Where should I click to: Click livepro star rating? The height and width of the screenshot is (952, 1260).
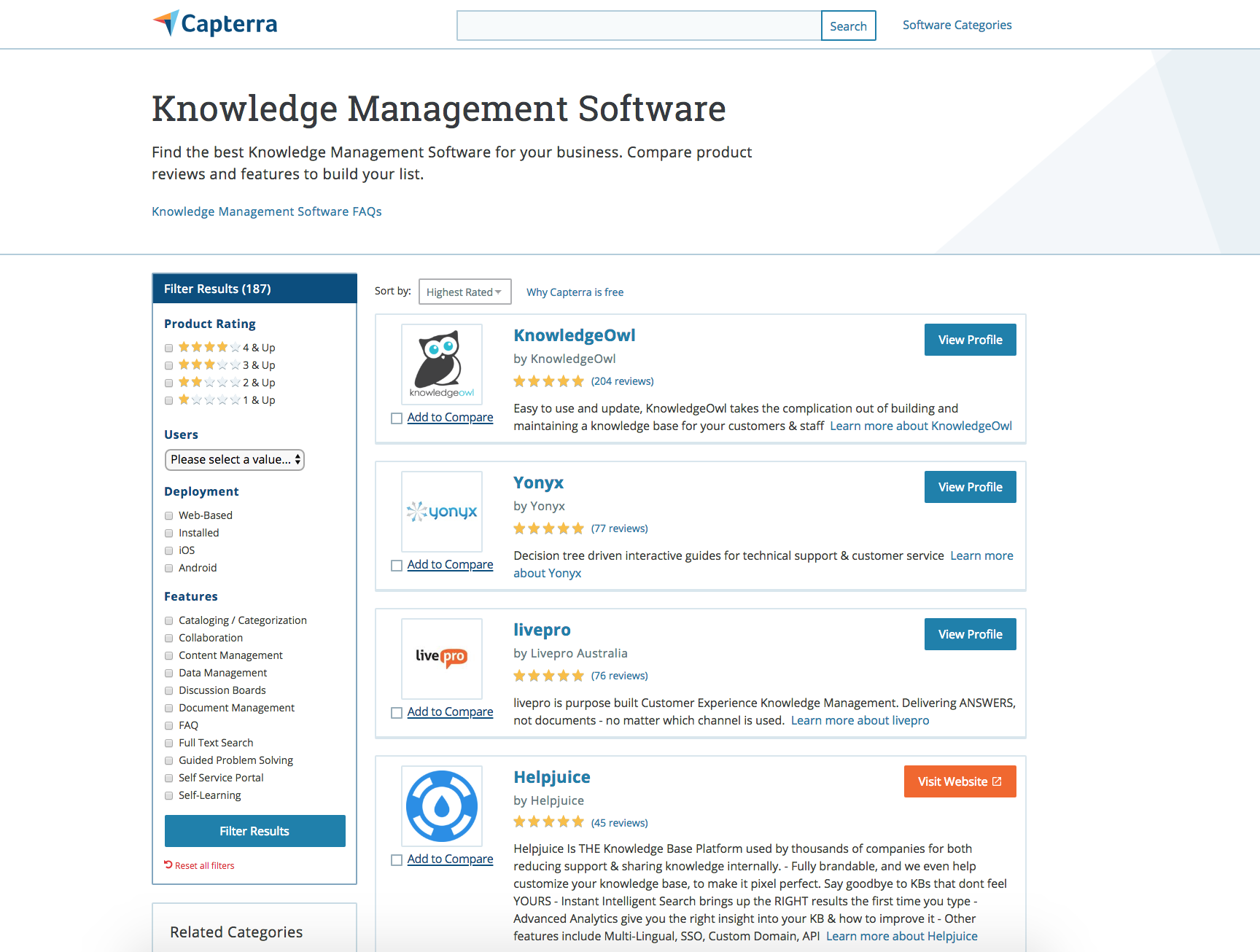[x=549, y=676]
